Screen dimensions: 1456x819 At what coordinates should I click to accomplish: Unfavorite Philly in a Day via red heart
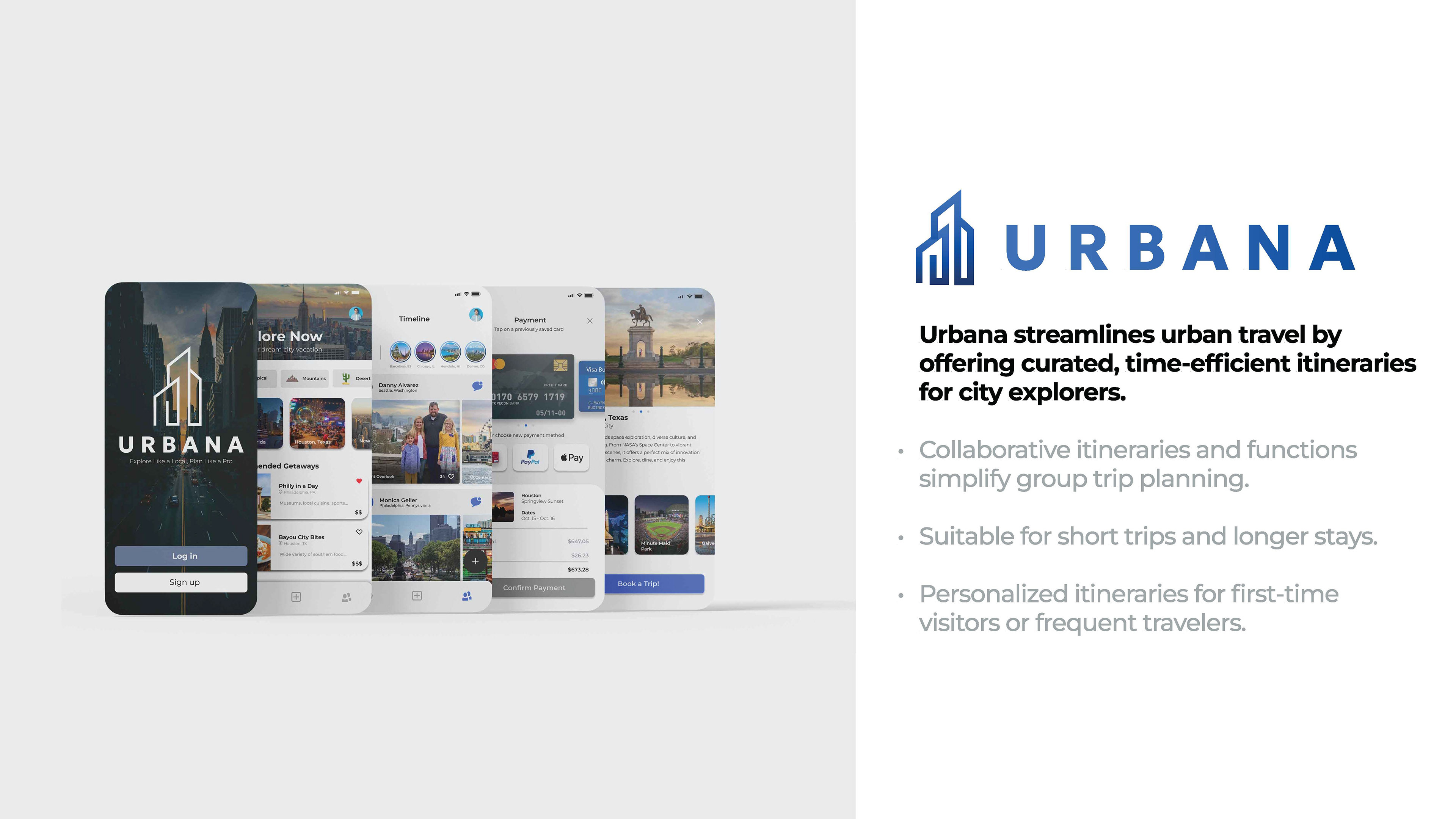[x=359, y=481]
